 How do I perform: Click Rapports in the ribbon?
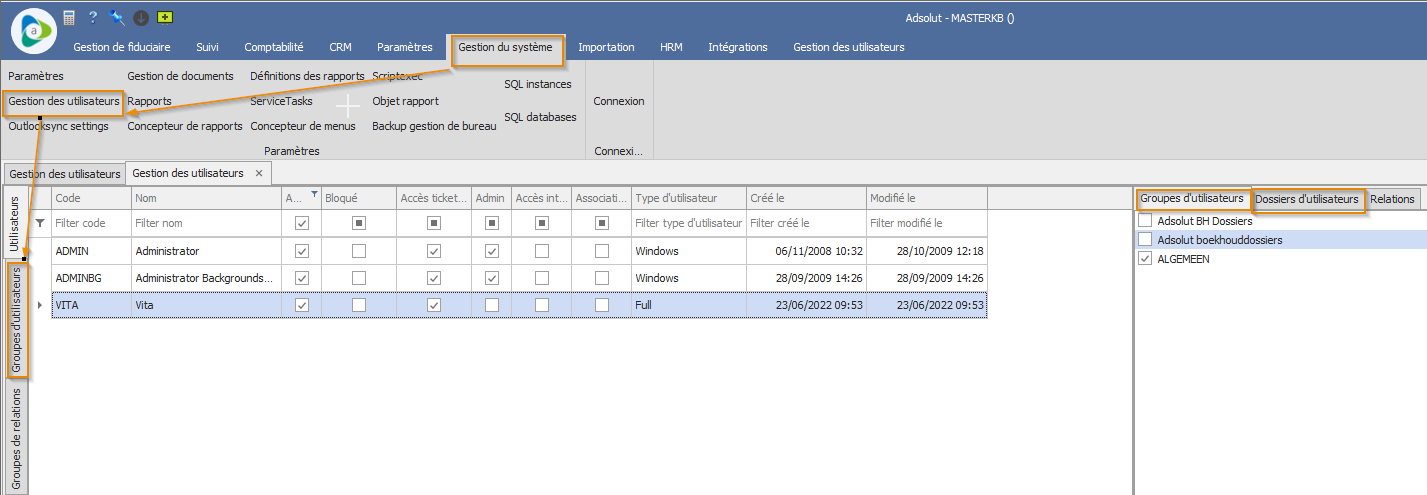coord(149,101)
